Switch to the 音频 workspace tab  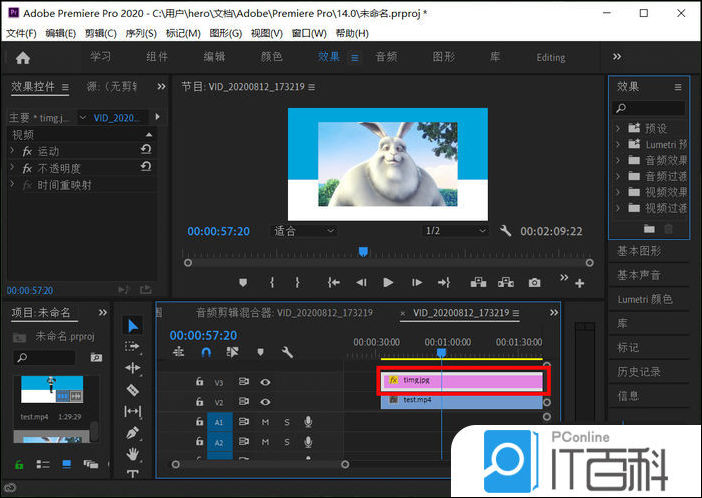[386, 57]
